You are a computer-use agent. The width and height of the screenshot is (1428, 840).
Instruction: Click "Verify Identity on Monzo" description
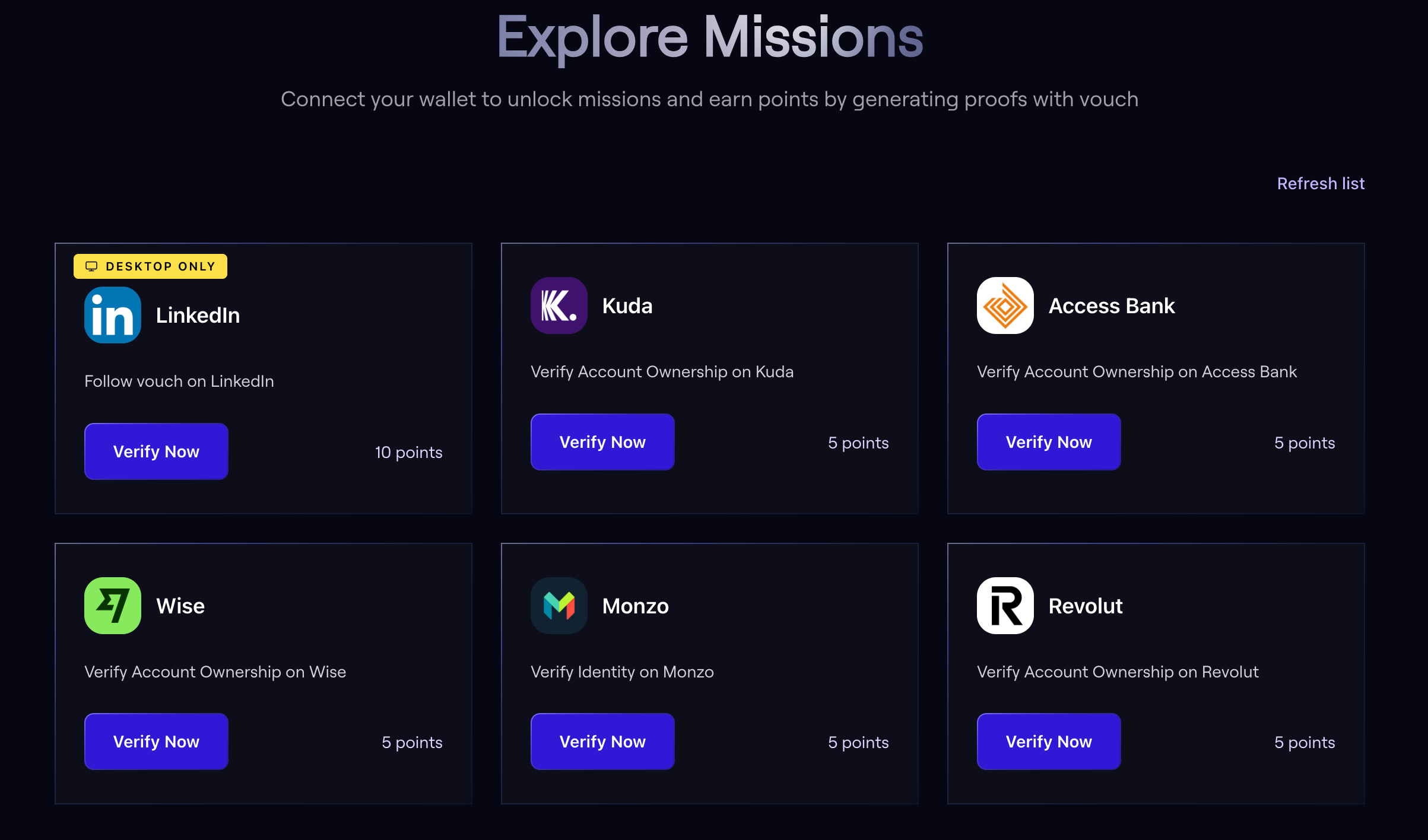point(622,672)
